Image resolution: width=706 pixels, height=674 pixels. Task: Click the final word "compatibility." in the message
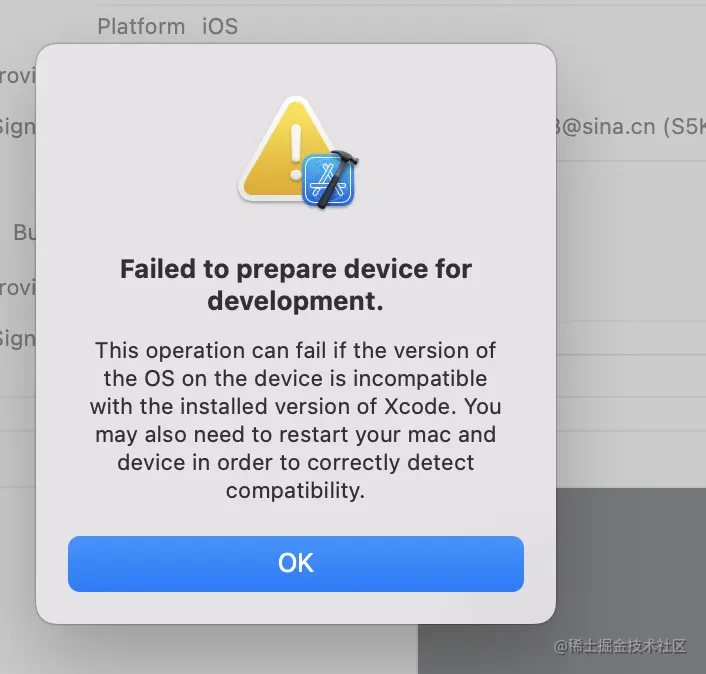(x=295, y=491)
